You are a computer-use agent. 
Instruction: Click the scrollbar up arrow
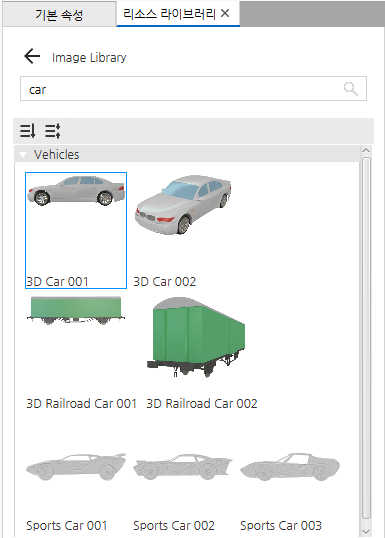[x=366, y=151]
